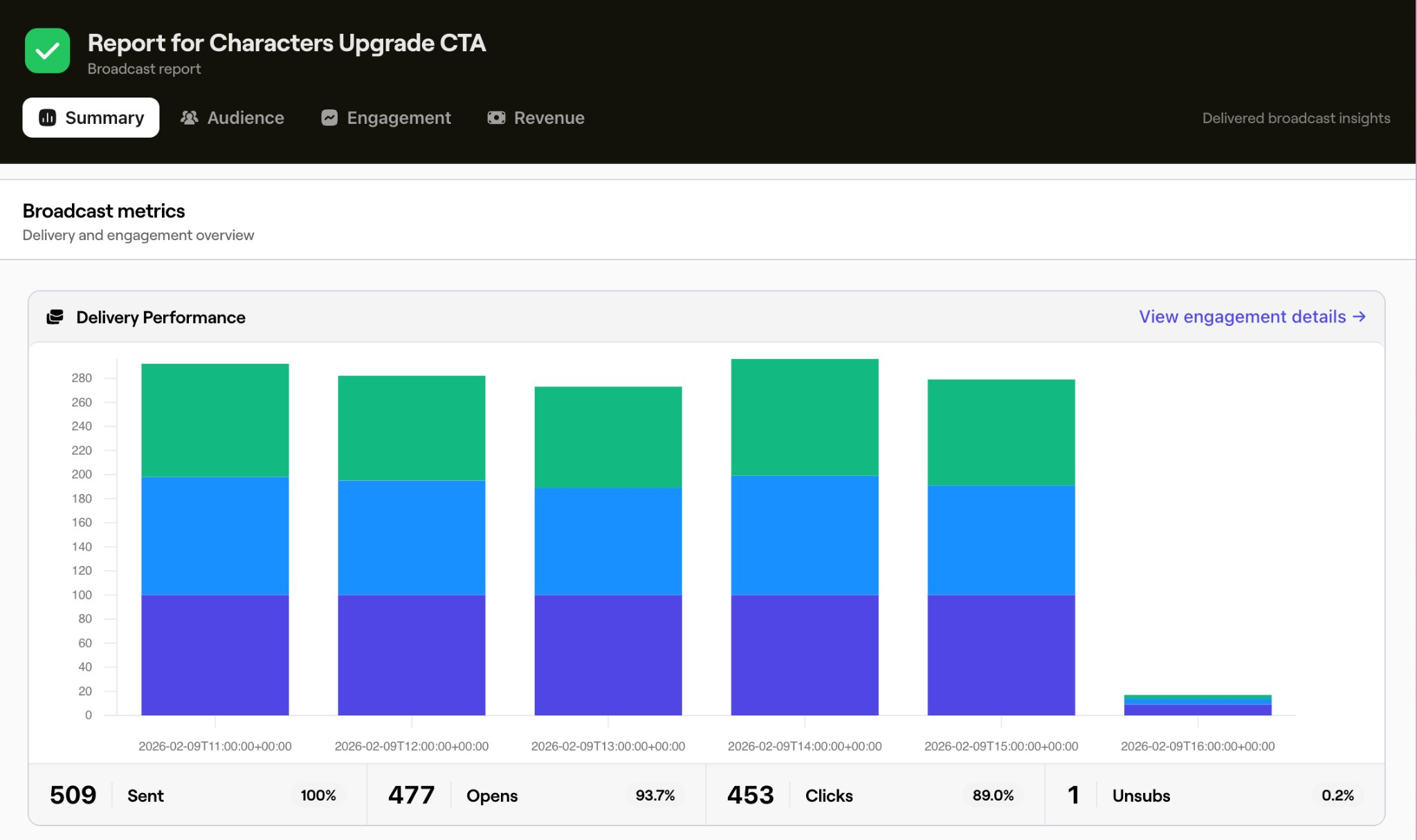Image resolution: width=1417 pixels, height=840 pixels.
Task: Click the Delivery Performance stack icon
Action: (55, 317)
